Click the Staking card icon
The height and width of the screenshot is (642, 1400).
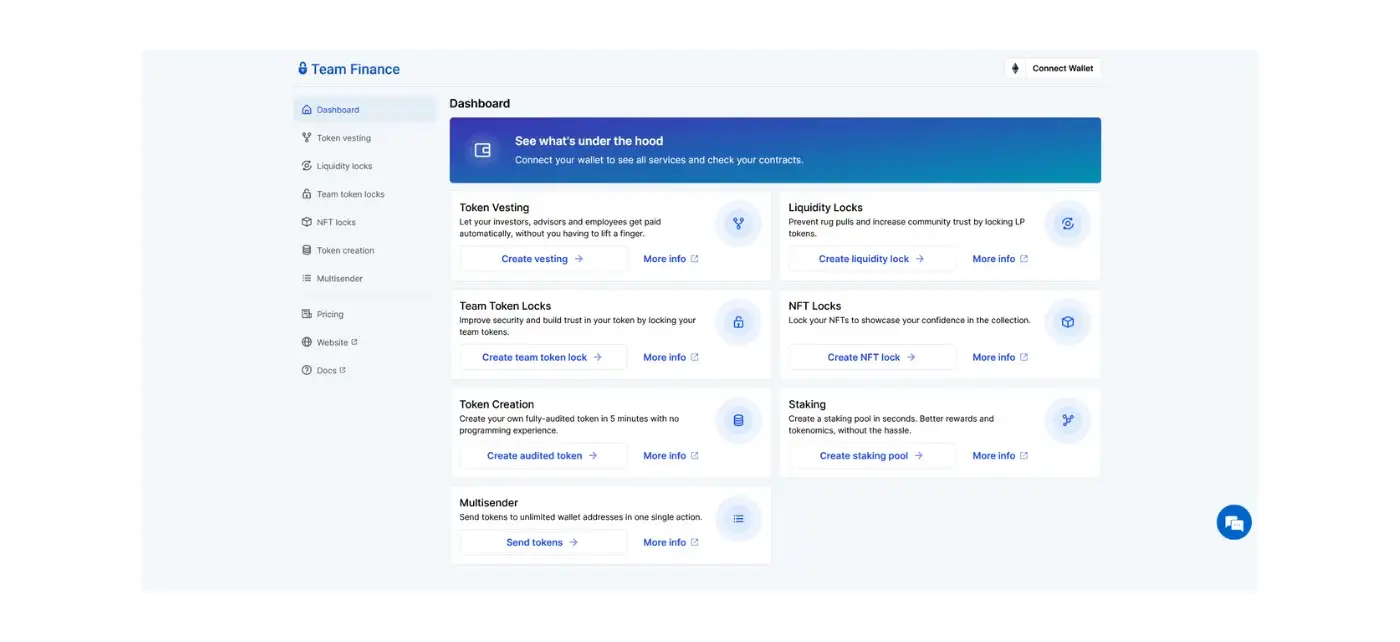(x=1067, y=420)
